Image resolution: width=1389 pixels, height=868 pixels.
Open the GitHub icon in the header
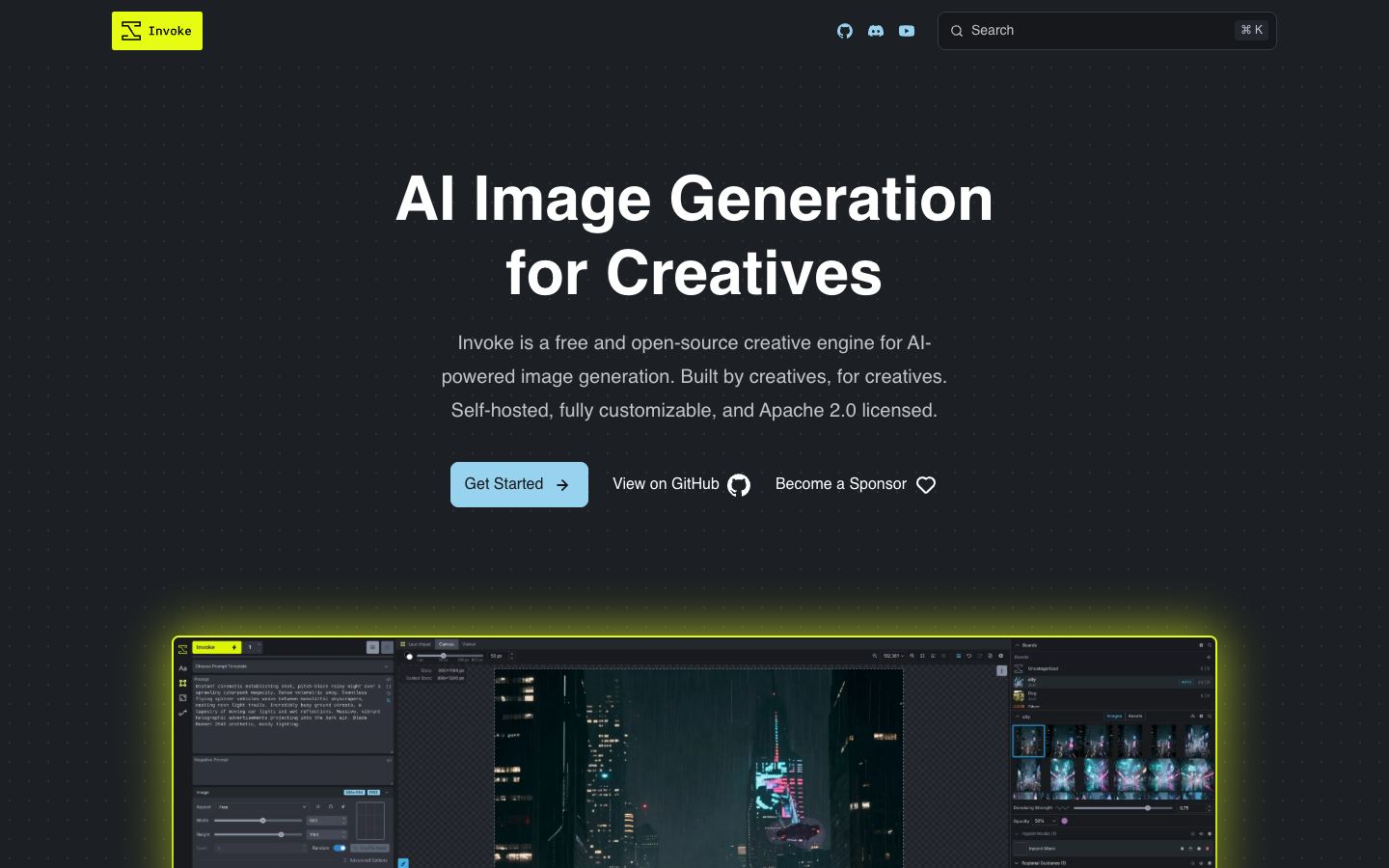(845, 31)
